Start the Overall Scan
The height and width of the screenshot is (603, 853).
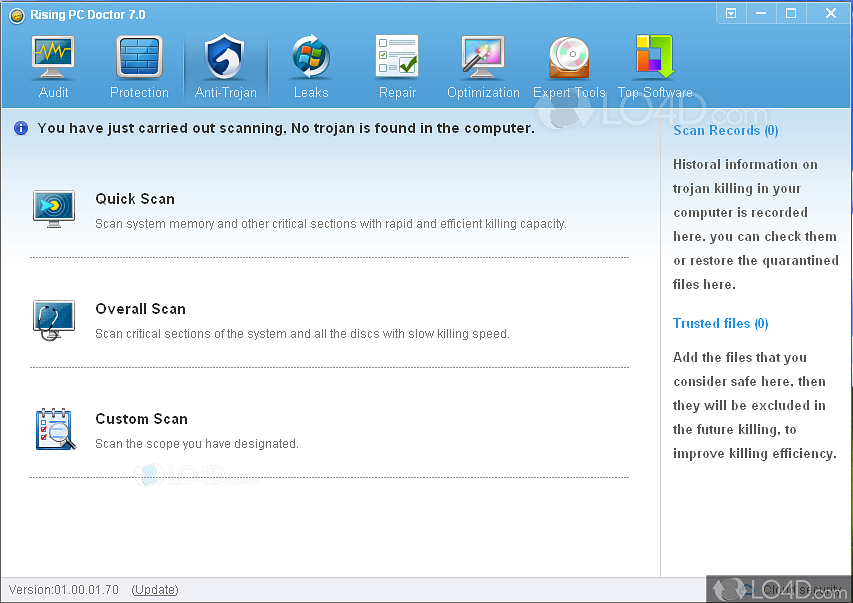click(140, 309)
